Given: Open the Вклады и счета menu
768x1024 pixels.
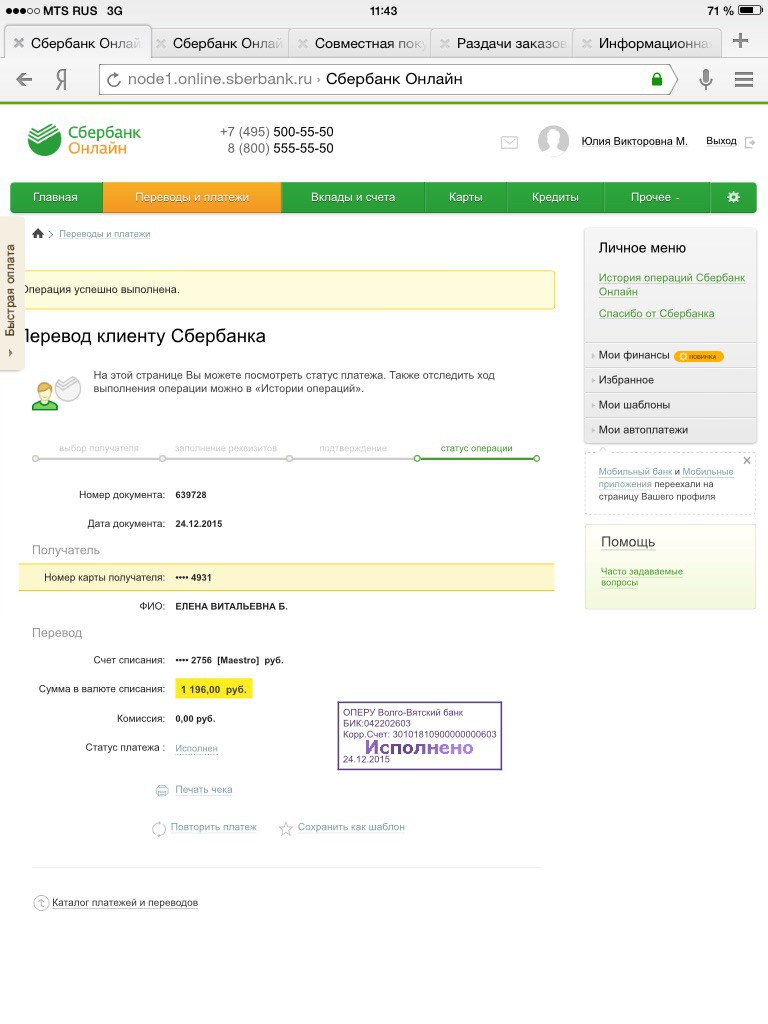Looking at the screenshot, I should tap(353, 197).
